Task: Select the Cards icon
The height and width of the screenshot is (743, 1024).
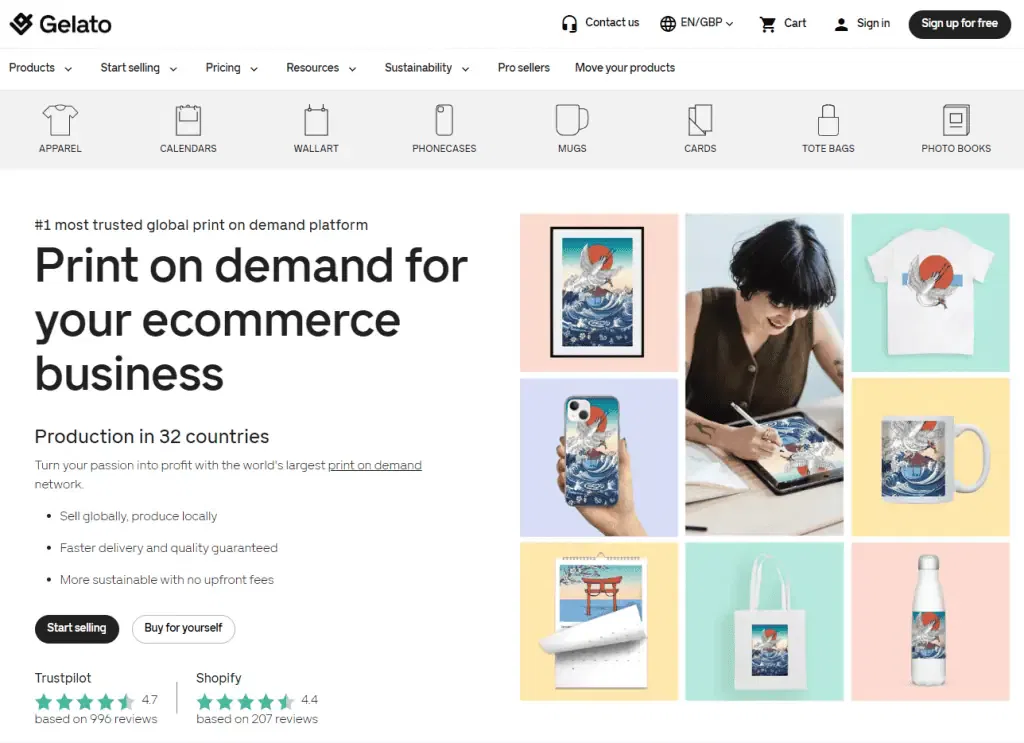Action: click(700, 121)
